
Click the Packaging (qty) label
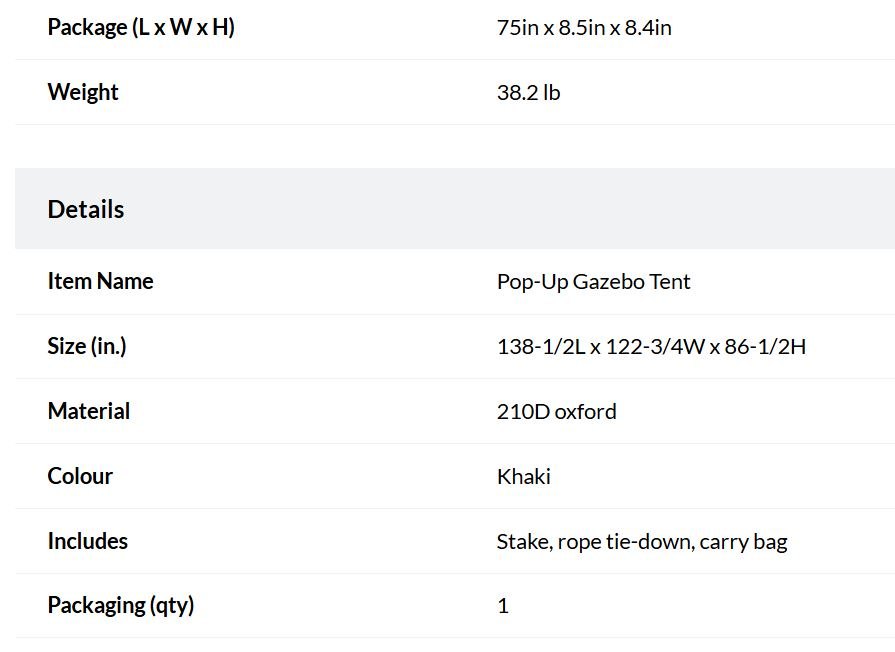click(x=120, y=606)
